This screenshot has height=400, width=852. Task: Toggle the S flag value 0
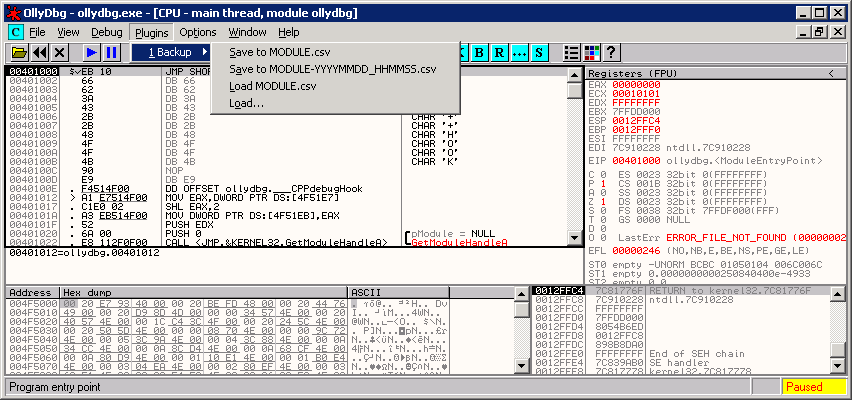605,211
